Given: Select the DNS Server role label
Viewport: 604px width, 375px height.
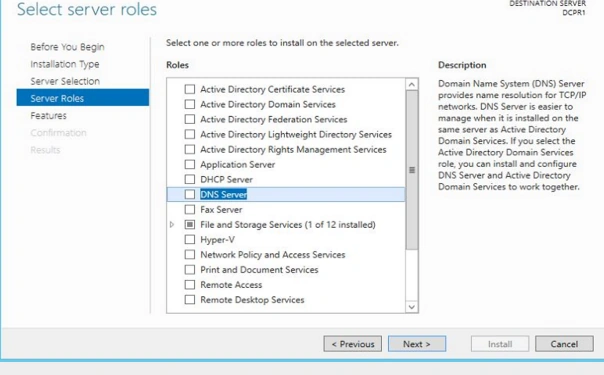Looking at the screenshot, I should pos(223,194).
